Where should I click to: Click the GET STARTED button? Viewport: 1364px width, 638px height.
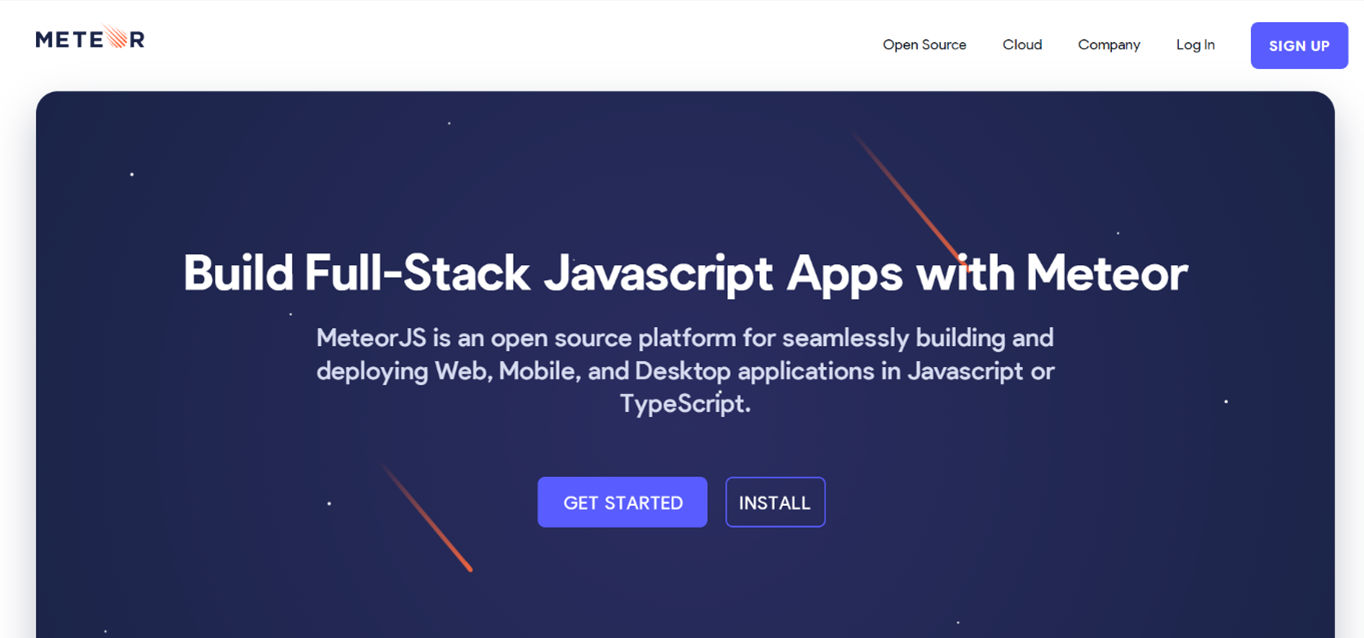[x=622, y=502]
